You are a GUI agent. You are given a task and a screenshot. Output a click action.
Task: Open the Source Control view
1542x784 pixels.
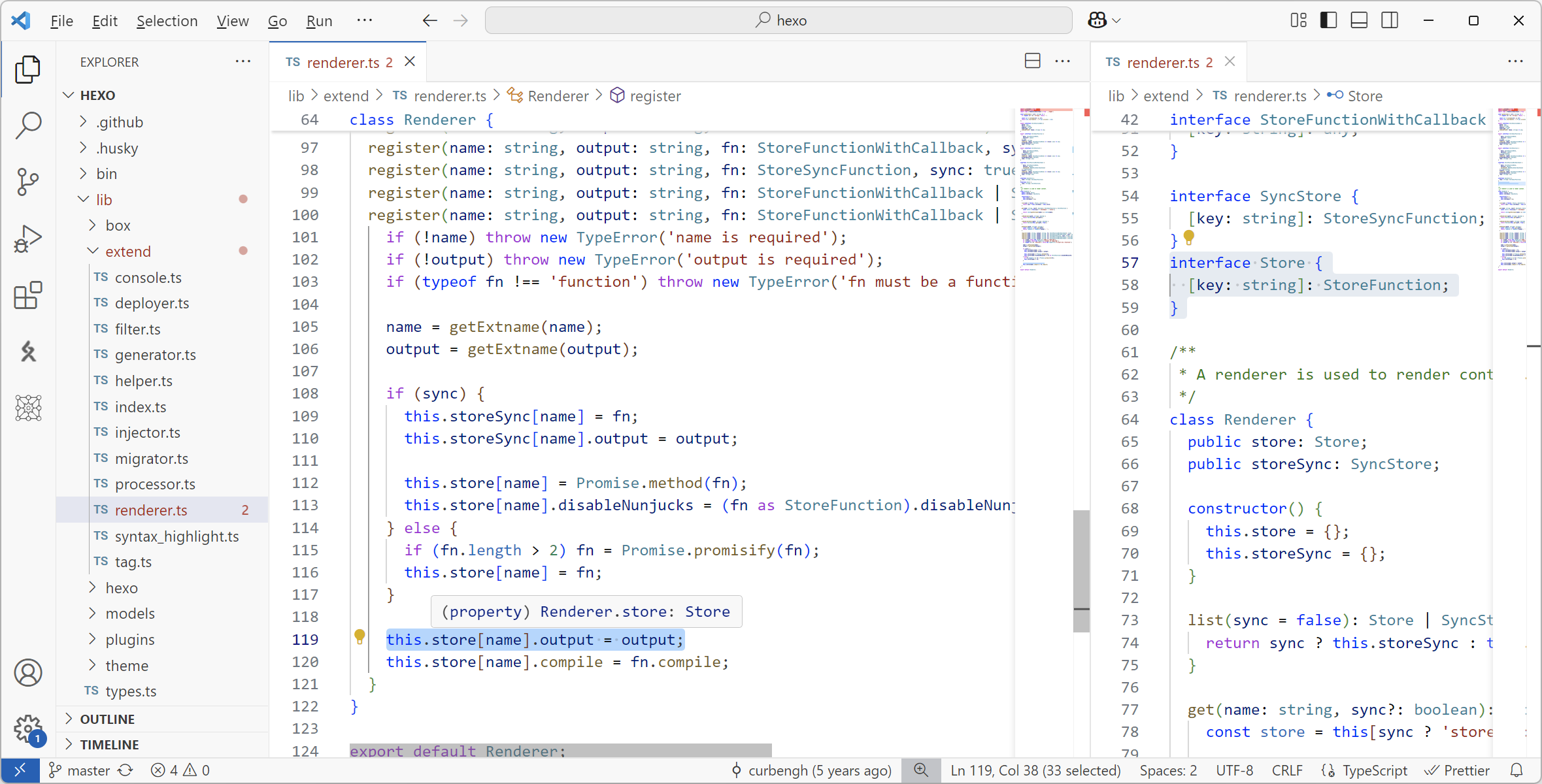coord(28,182)
